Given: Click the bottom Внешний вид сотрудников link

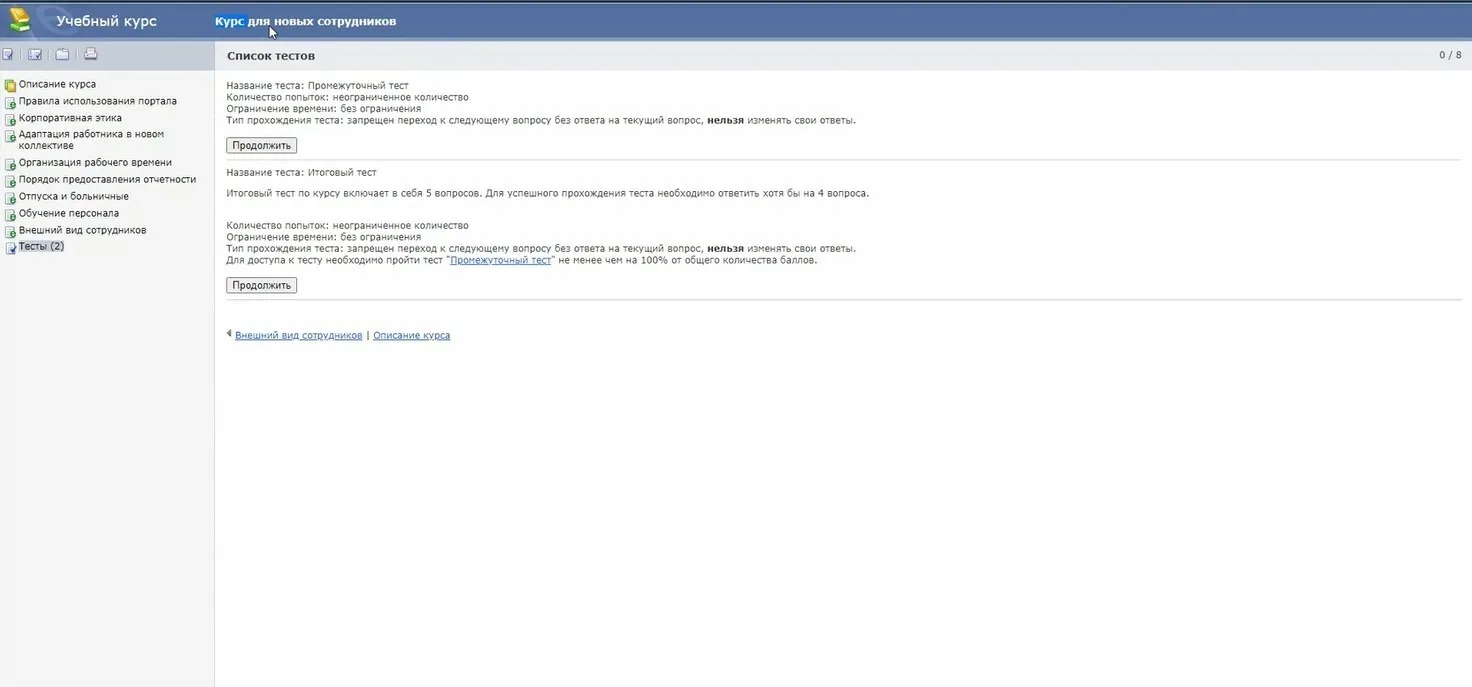Looking at the screenshot, I should coord(298,336).
